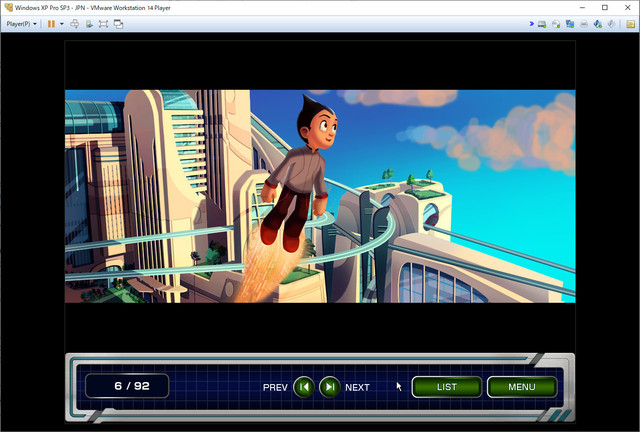Click the NEXT text label
This screenshot has height=432, width=640.
(357, 387)
